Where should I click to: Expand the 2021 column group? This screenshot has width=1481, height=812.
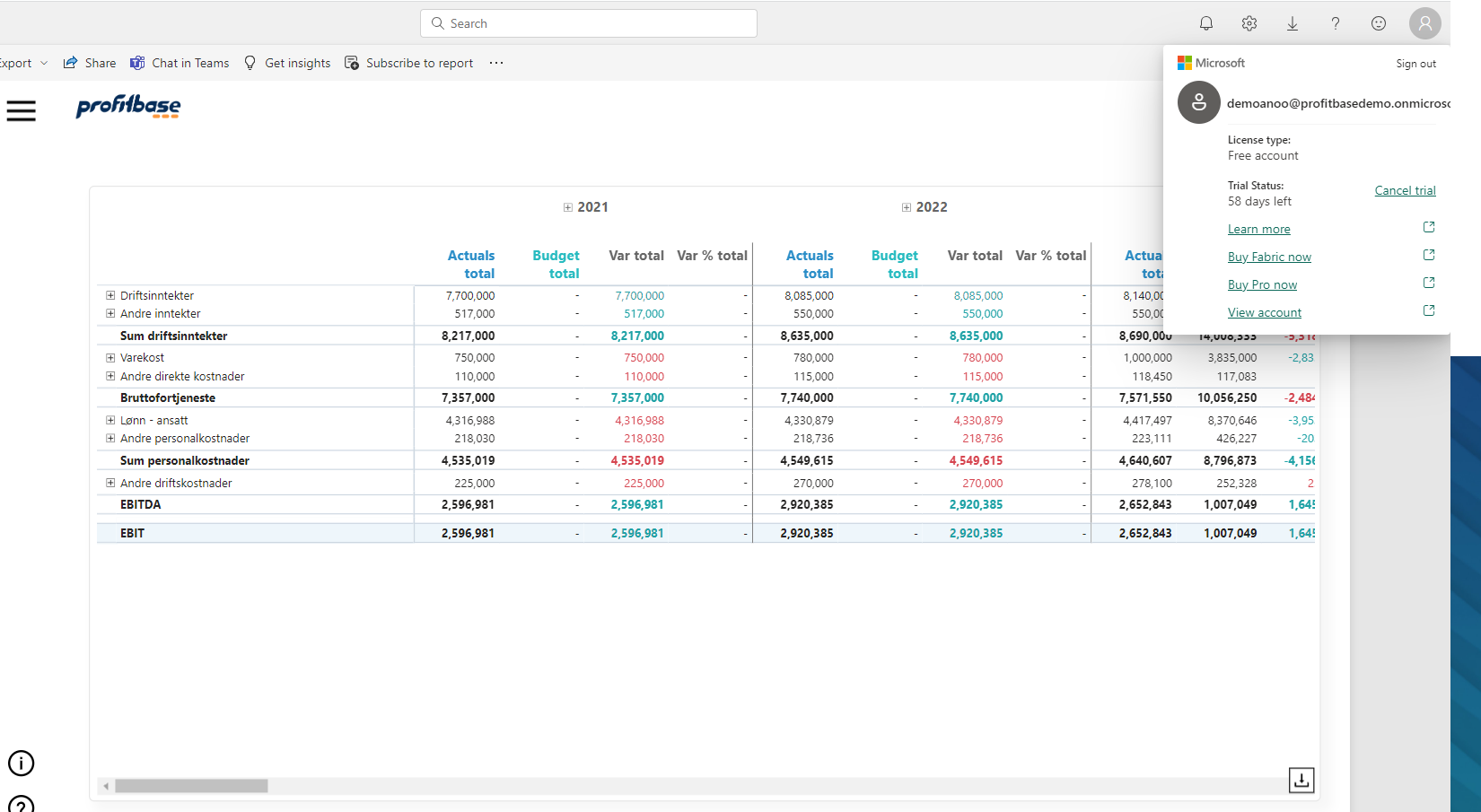(567, 206)
